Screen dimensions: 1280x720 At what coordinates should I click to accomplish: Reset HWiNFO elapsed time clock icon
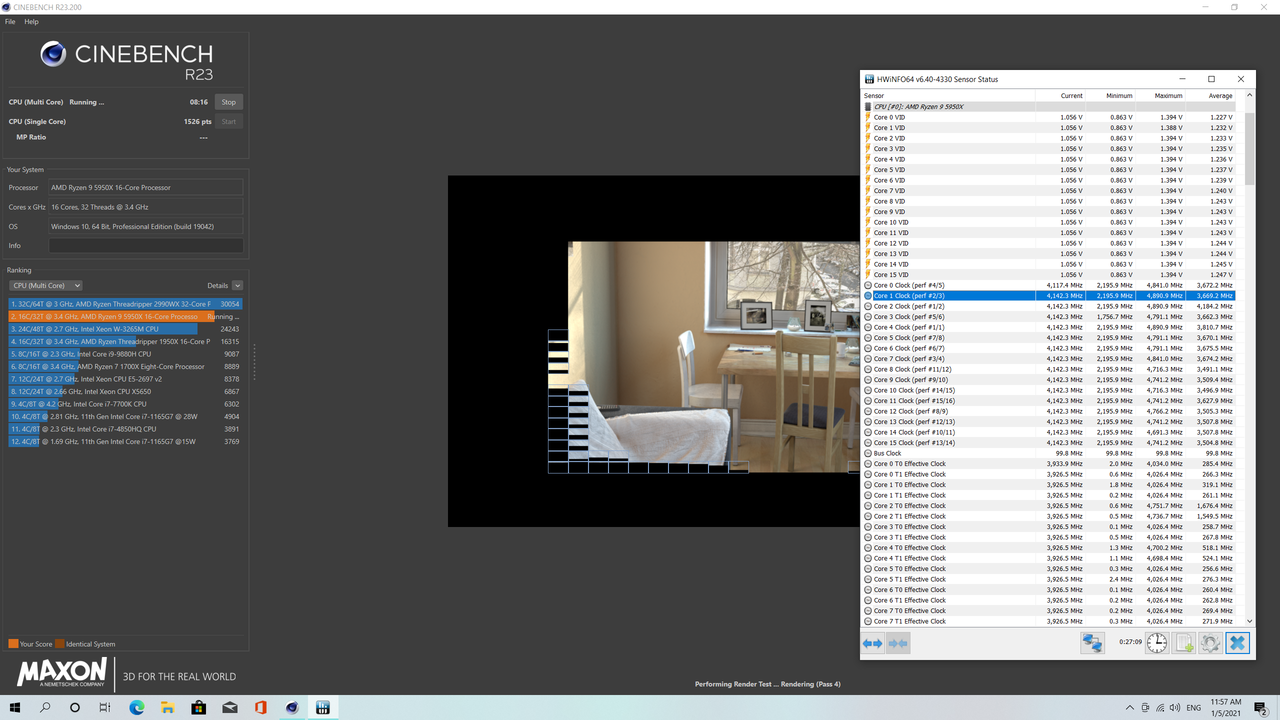click(1156, 643)
